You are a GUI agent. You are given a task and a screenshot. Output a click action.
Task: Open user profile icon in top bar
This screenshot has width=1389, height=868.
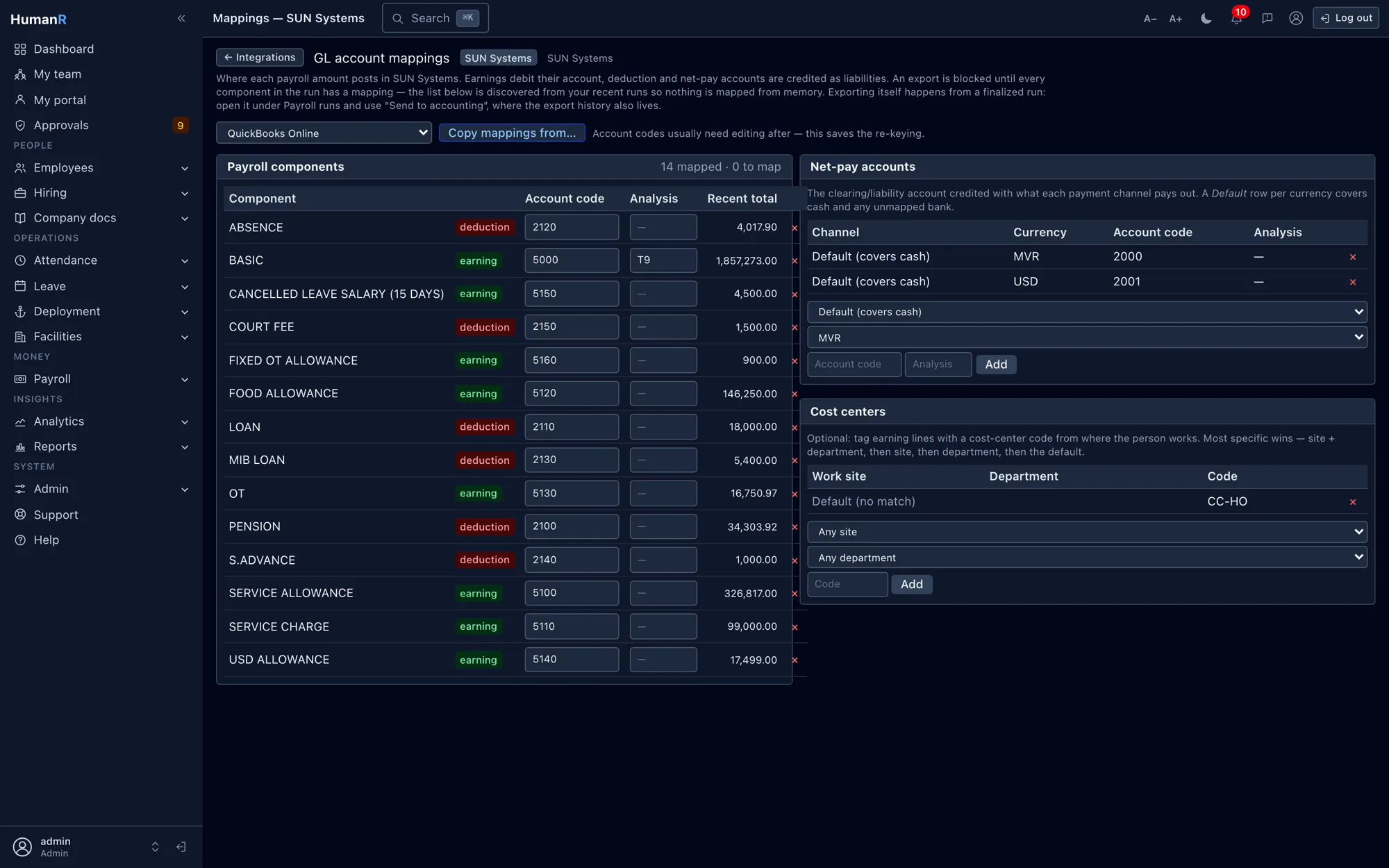[x=1296, y=19]
